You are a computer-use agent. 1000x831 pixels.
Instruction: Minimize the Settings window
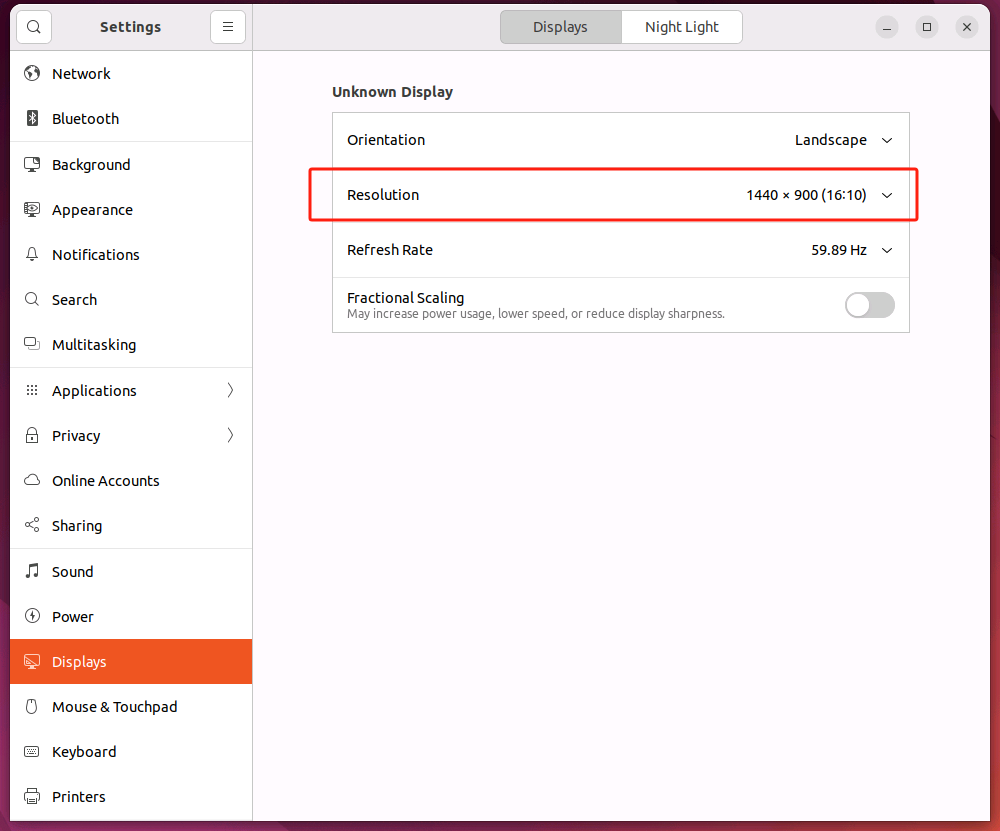pos(886,27)
